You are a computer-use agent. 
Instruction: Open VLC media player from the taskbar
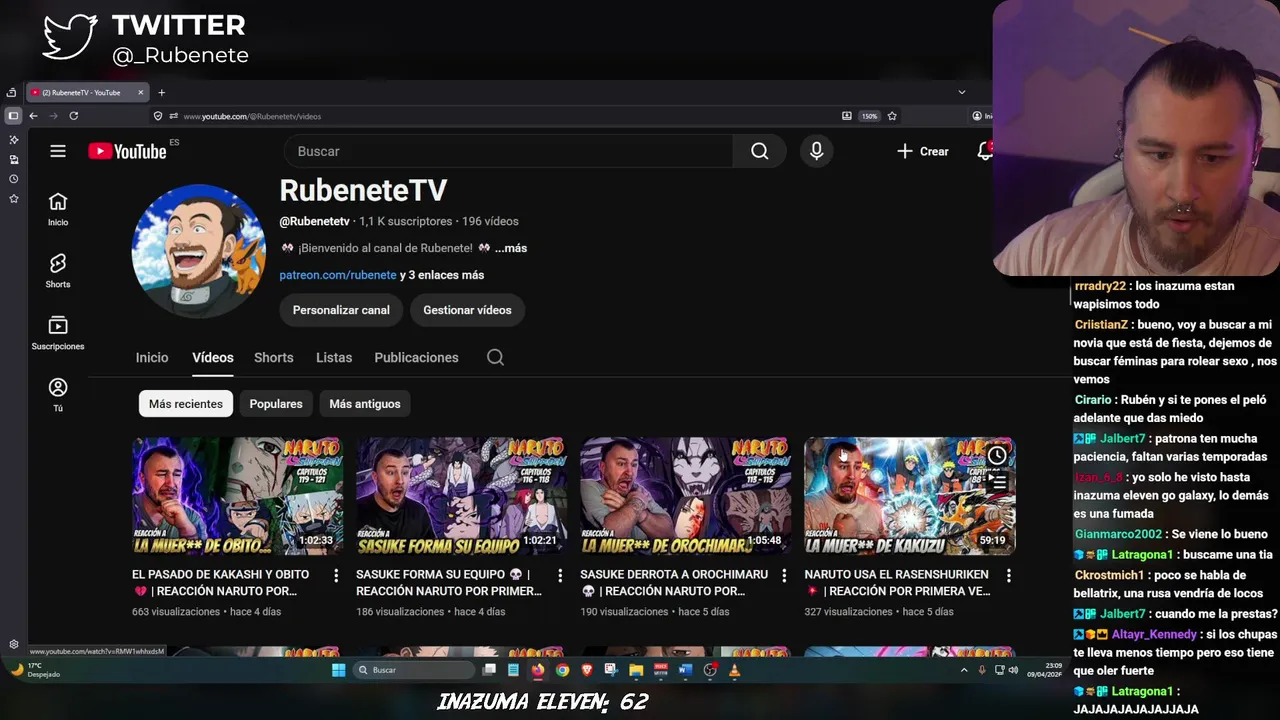pos(735,670)
